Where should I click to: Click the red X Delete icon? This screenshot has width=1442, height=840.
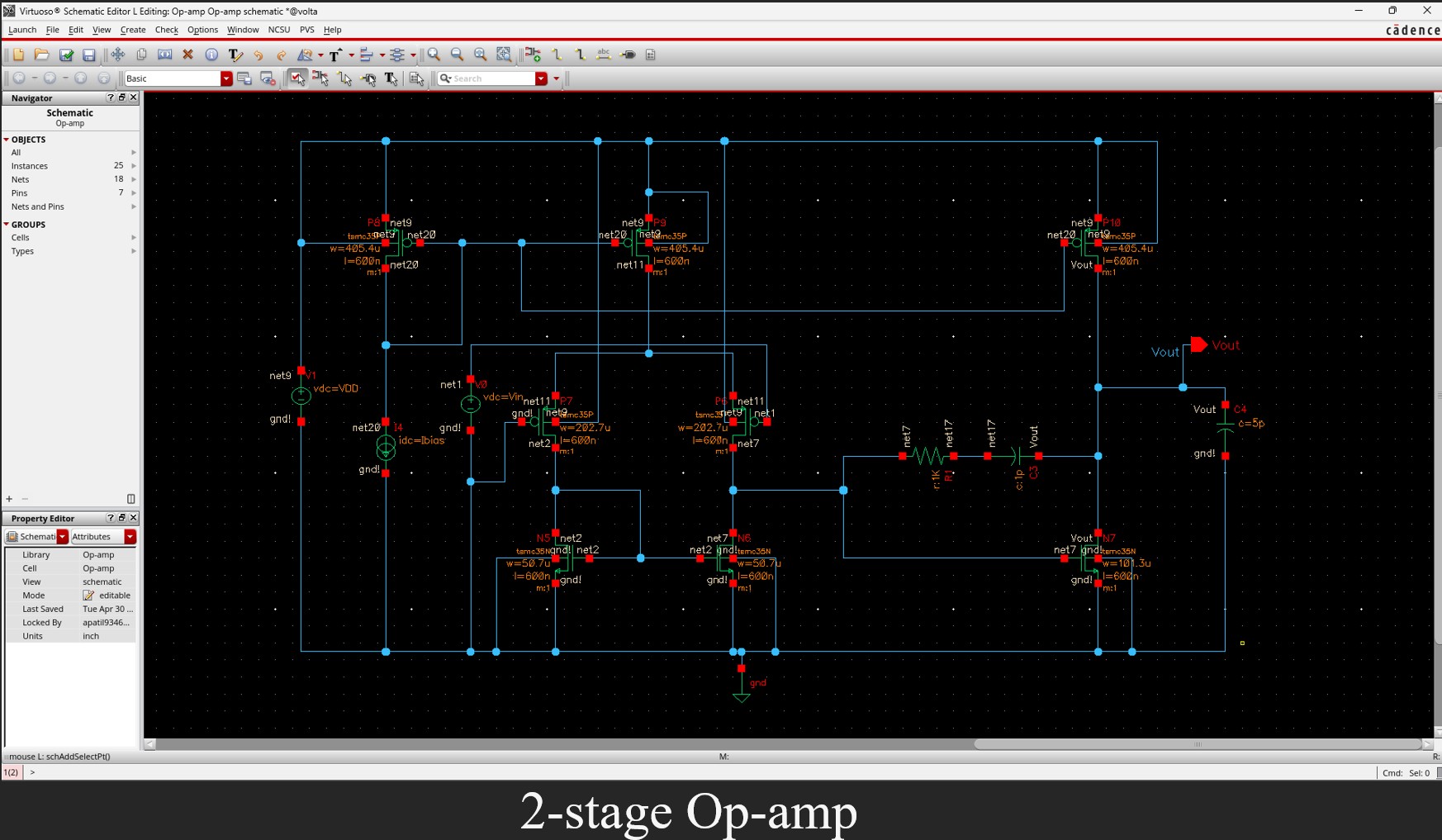(187, 55)
